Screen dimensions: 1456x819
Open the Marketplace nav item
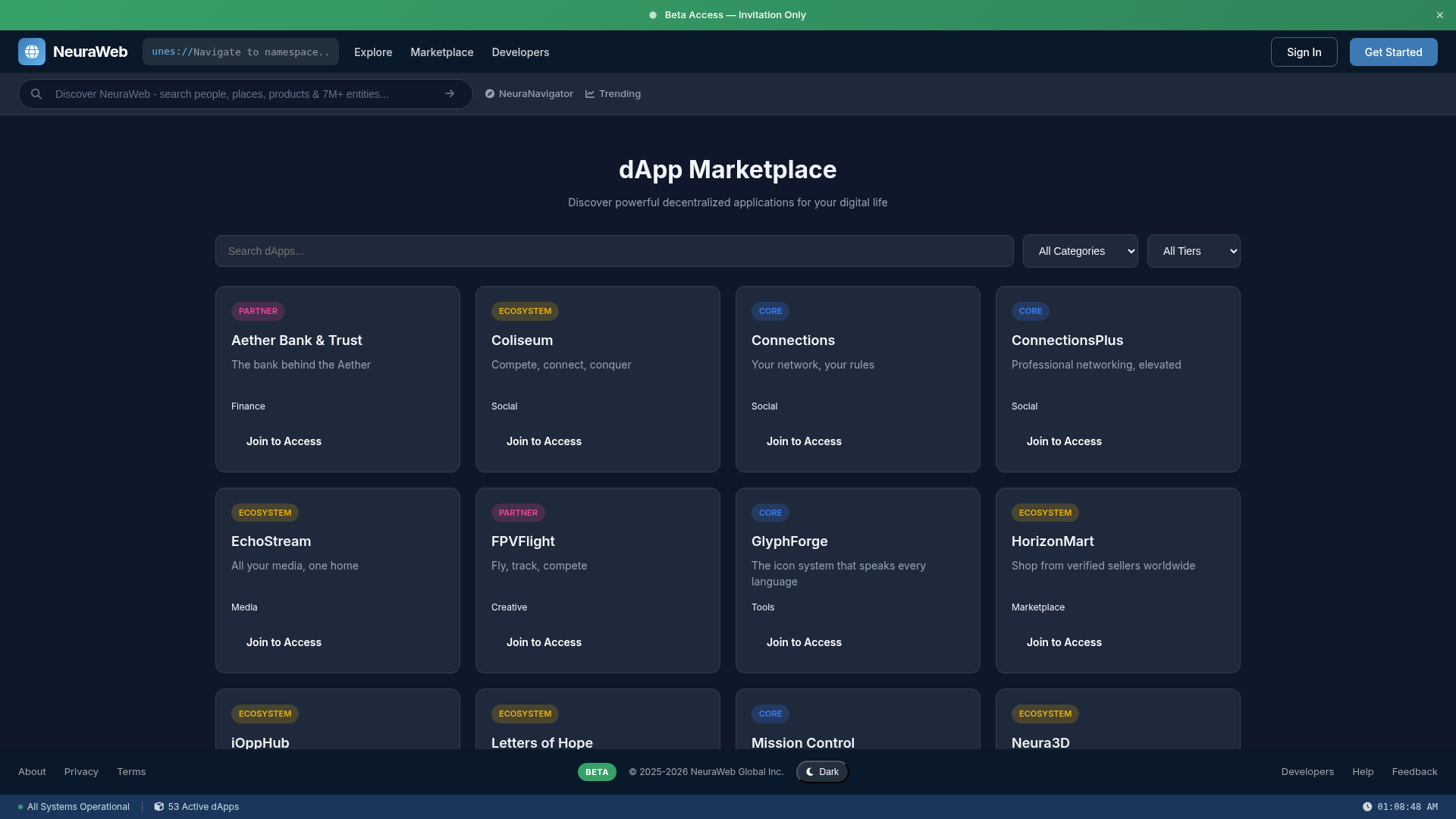[442, 52]
